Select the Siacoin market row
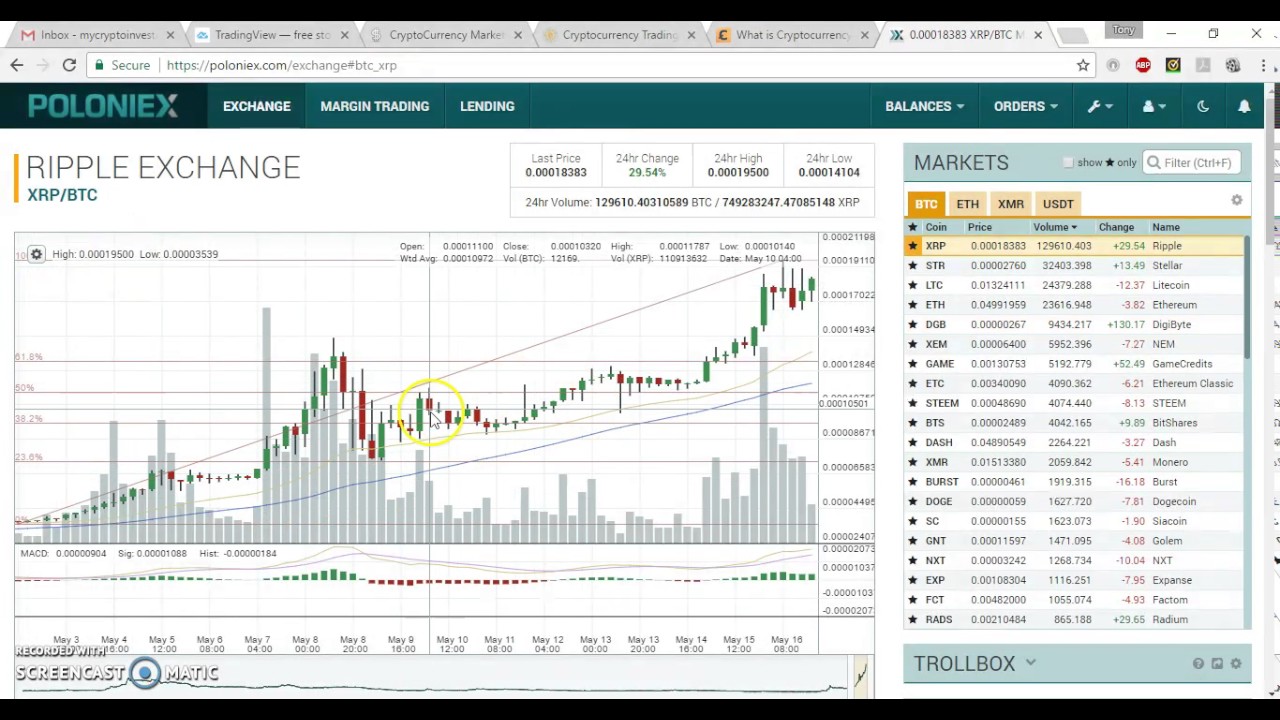This screenshot has height=720, width=1280. 1075,521
